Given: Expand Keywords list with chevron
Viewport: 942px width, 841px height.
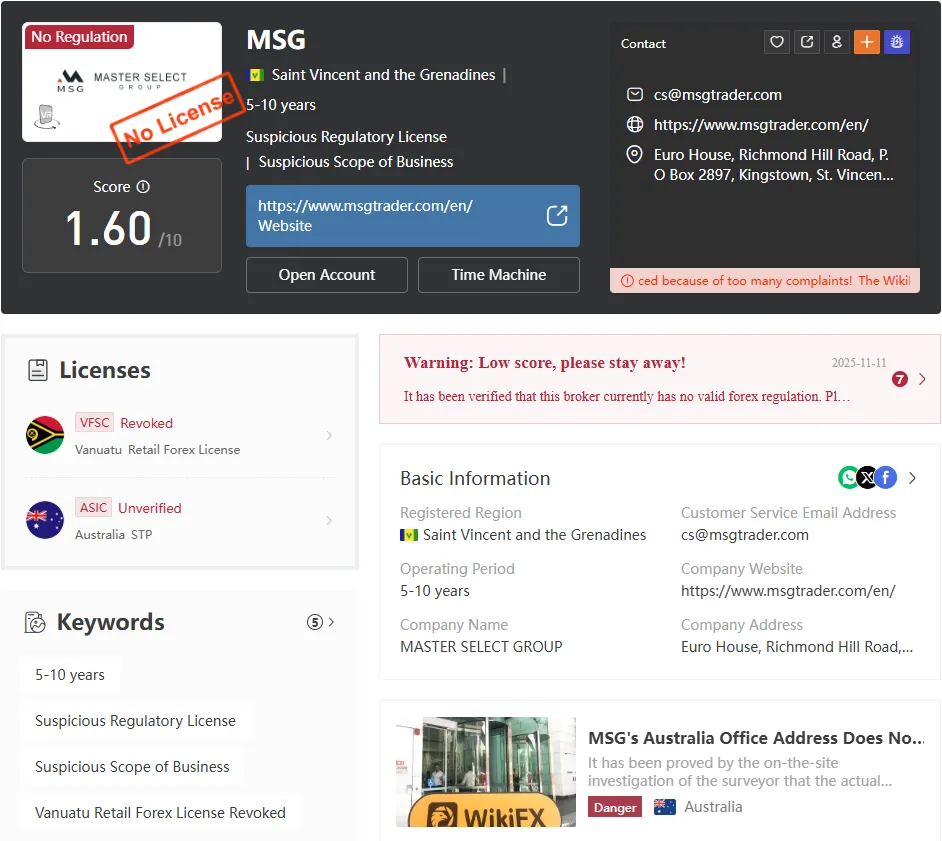Looking at the screenshot, I should tap(331, 622).
